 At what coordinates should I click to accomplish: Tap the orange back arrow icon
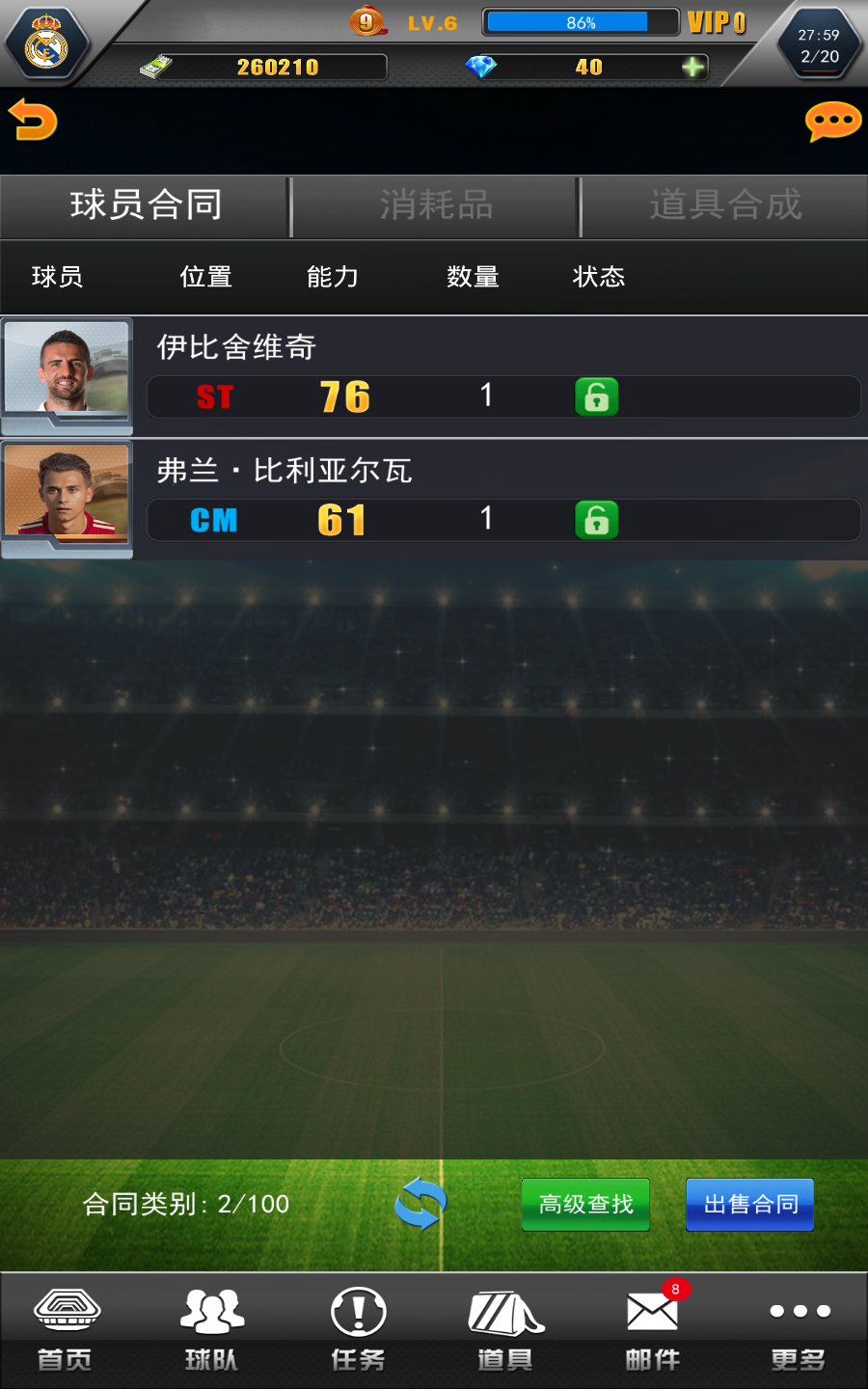click(x=33, y=121)
